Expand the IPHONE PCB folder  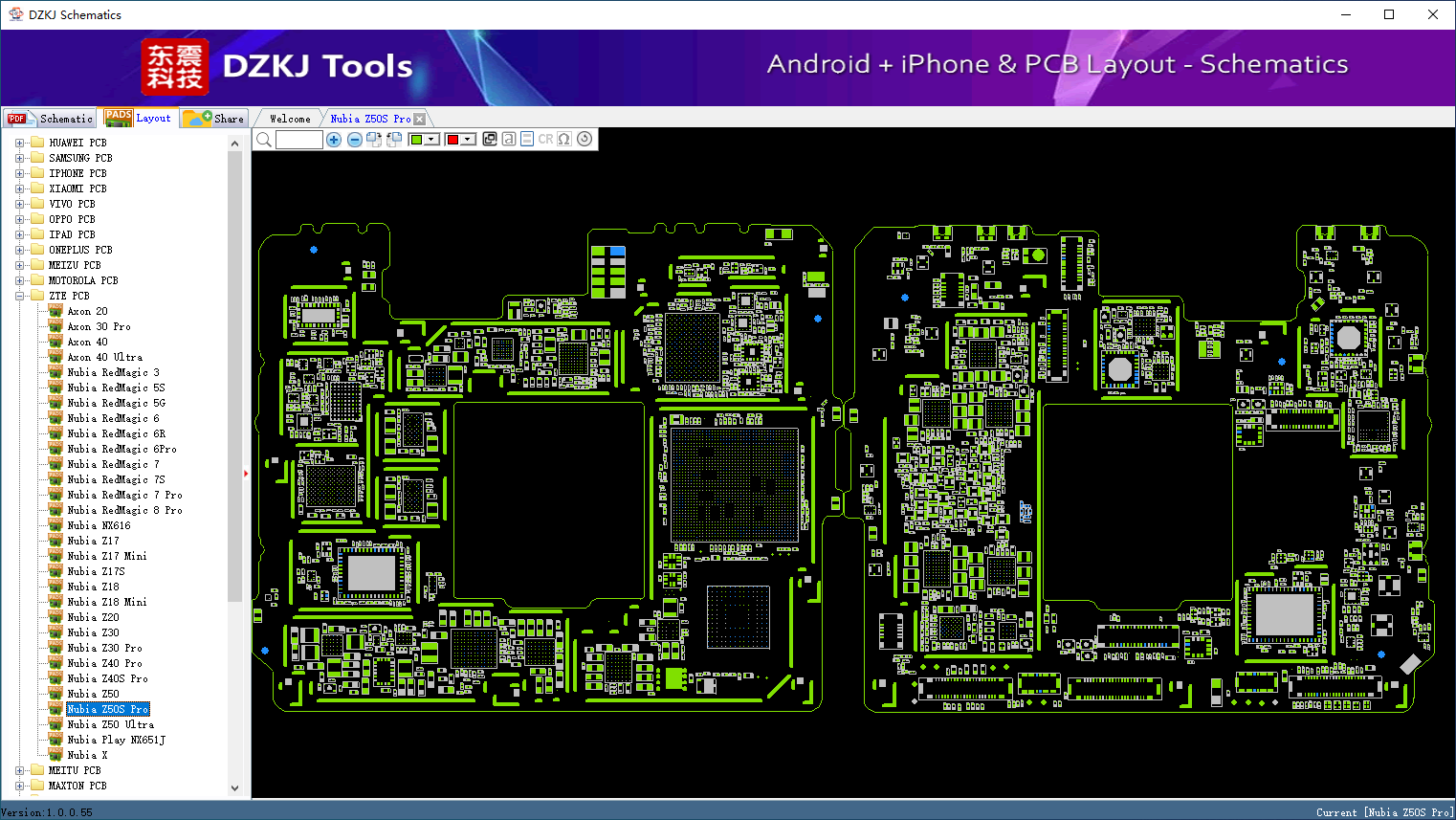click(20, 173)
